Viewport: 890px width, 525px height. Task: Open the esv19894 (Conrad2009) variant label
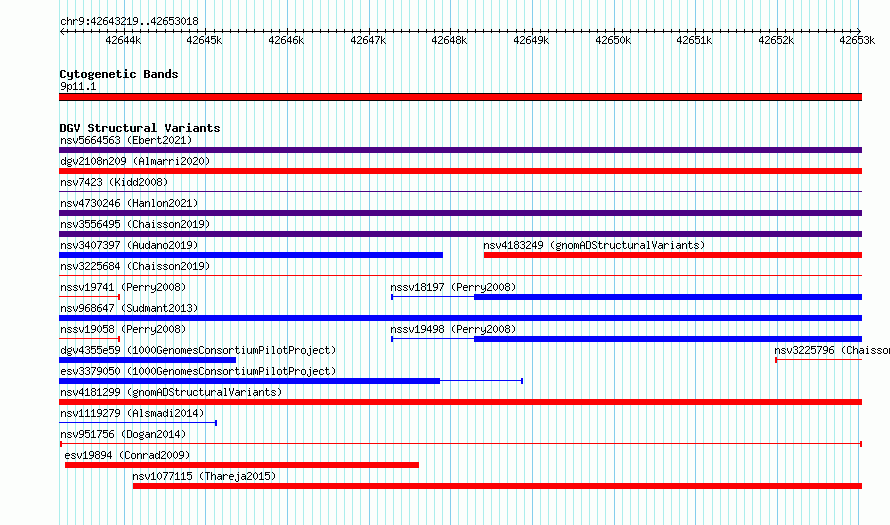click(x=127, y=455)
